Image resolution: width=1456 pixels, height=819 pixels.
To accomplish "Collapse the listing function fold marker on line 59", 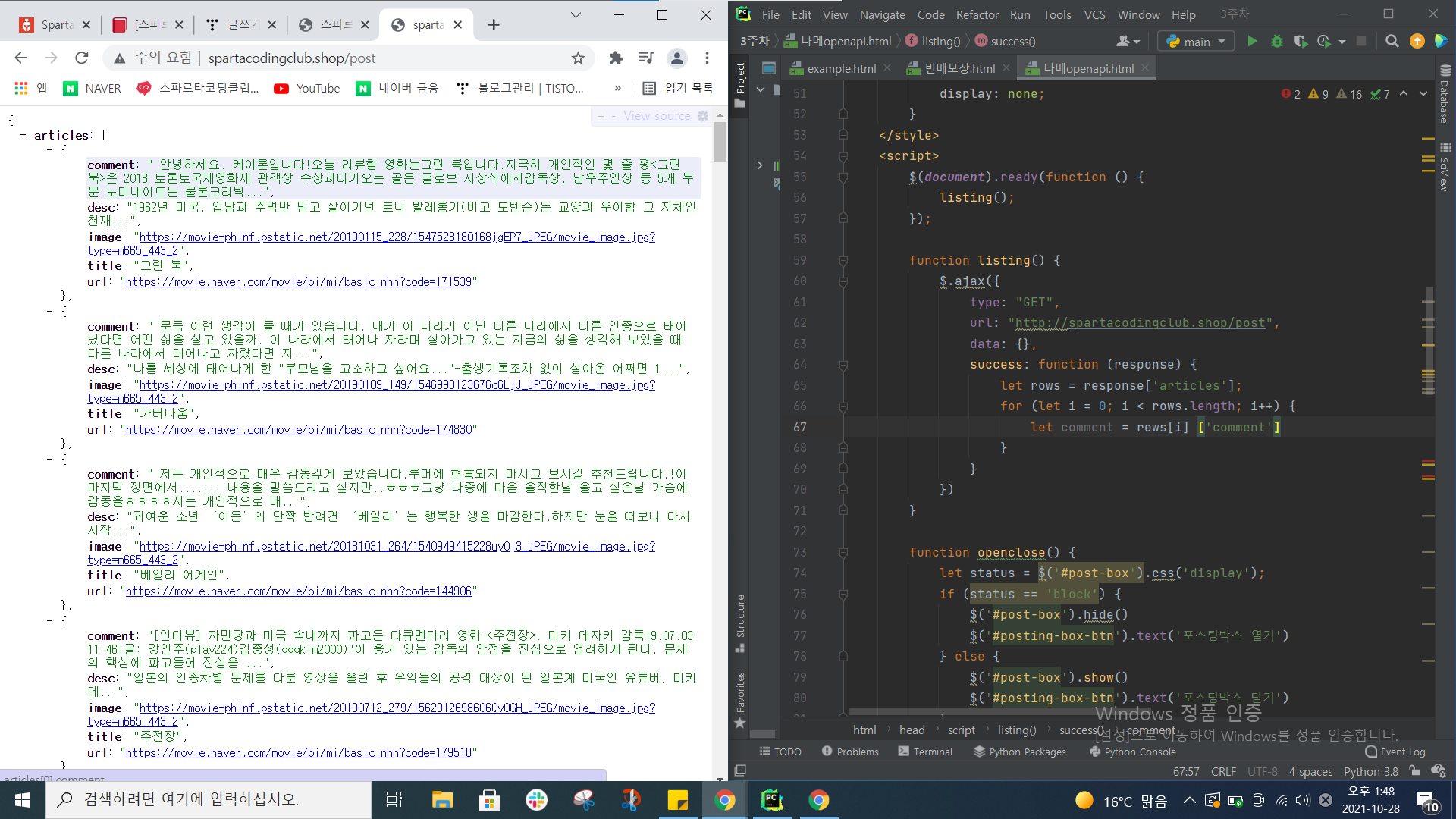I will pyautogui.click(x=843, y=261).
